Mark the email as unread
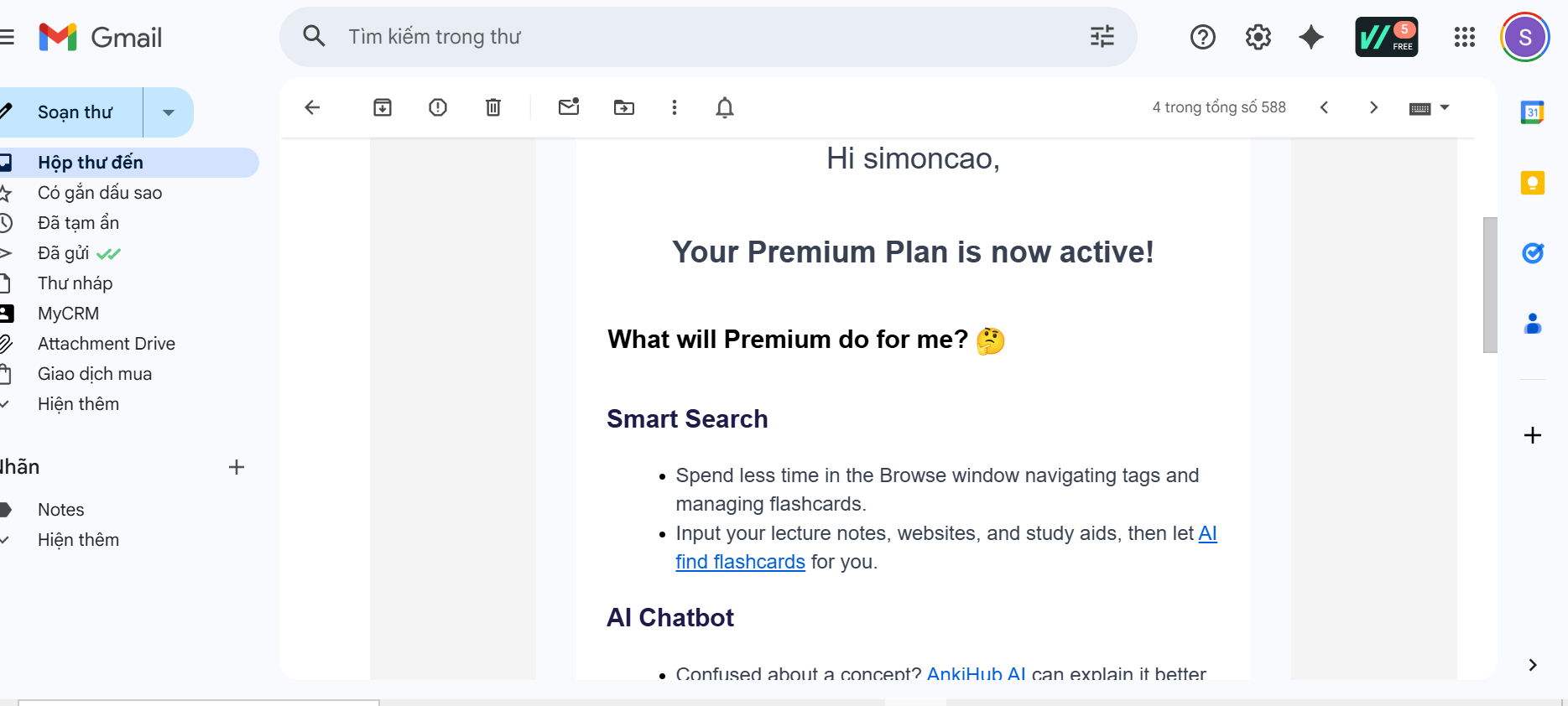 tap(569, 107)
